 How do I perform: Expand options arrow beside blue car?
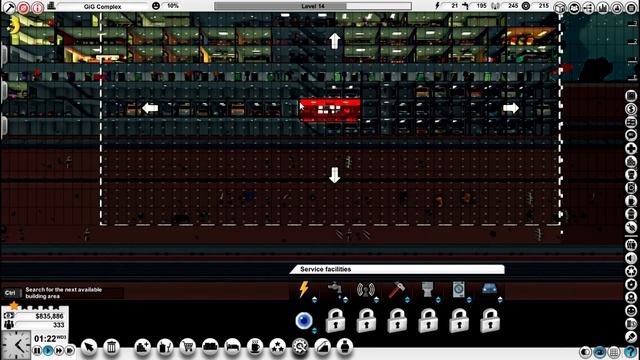point(500,300)
